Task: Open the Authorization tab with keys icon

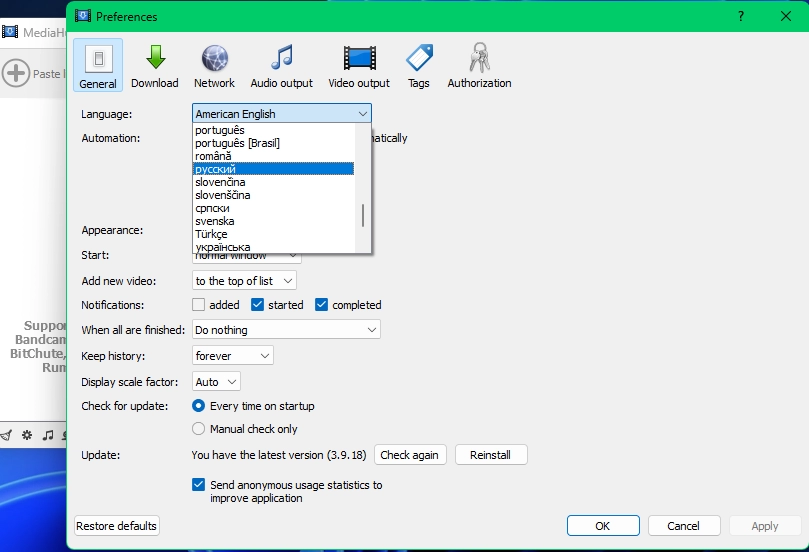Action: click(x=479, y=66)
